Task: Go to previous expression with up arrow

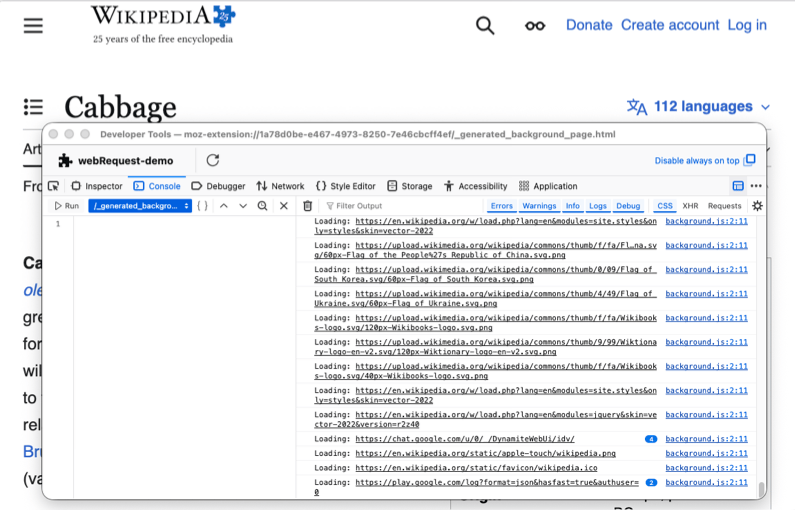Action: [224, 206]
